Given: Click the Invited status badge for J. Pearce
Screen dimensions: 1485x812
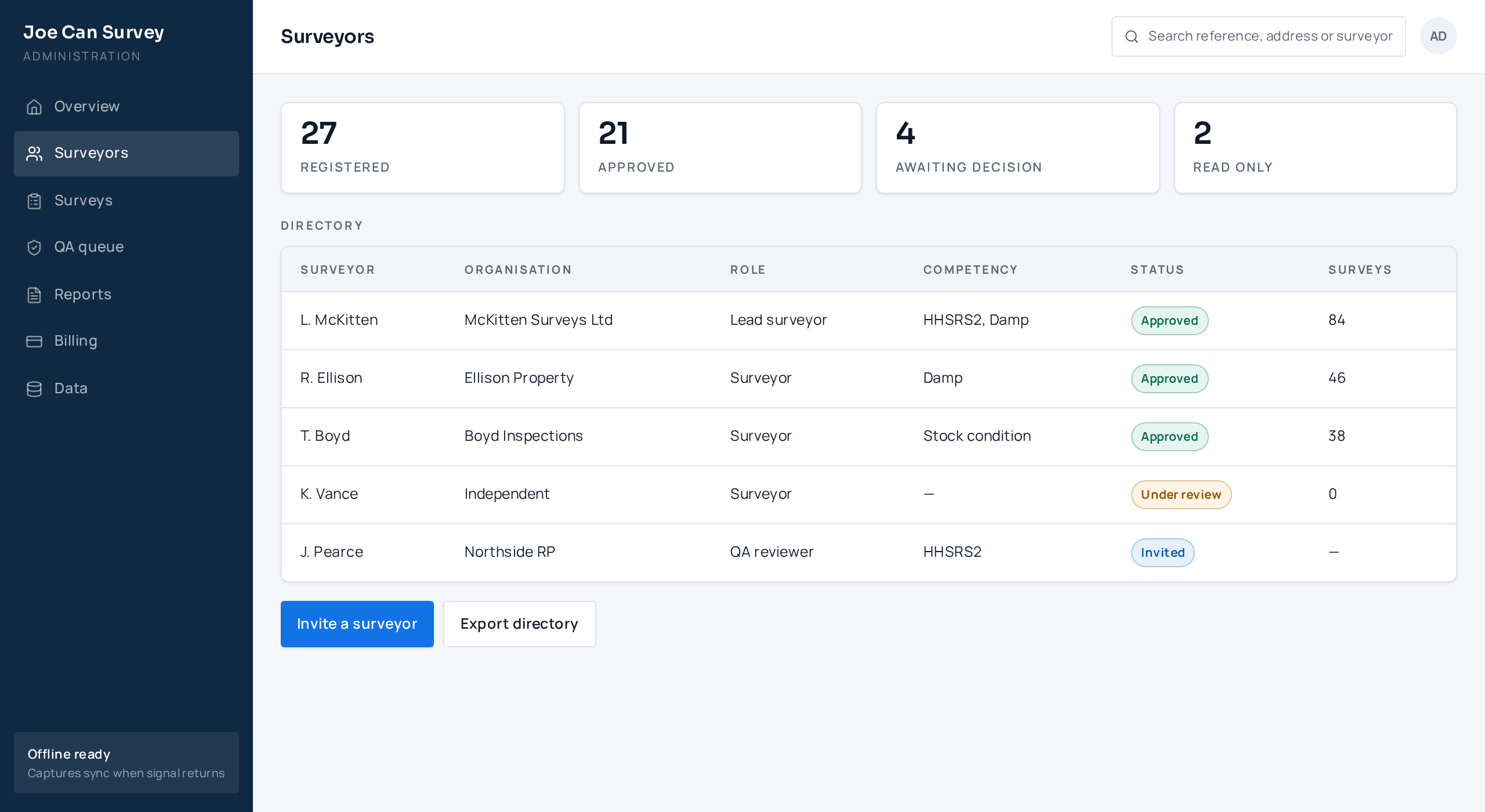Looking at the screenshot, I should pos(1162,553).
